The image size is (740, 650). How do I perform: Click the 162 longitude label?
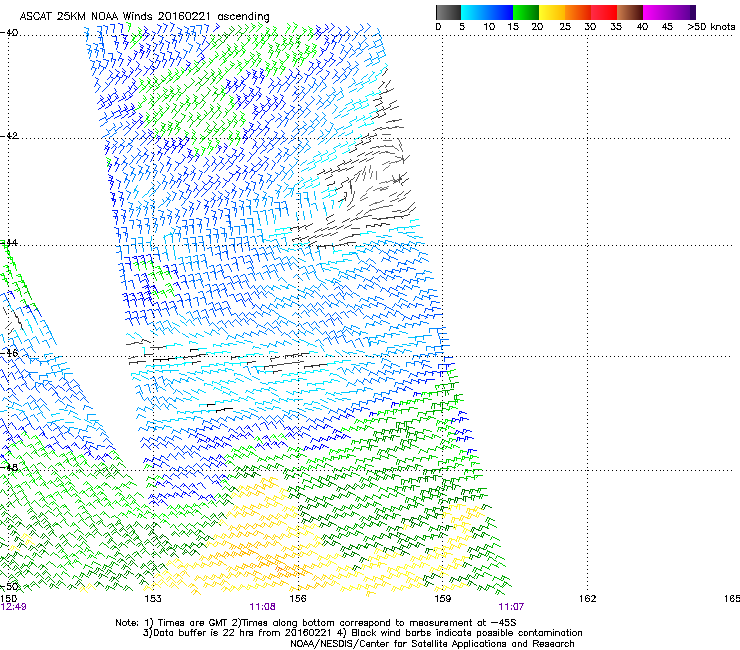(588, 599)
